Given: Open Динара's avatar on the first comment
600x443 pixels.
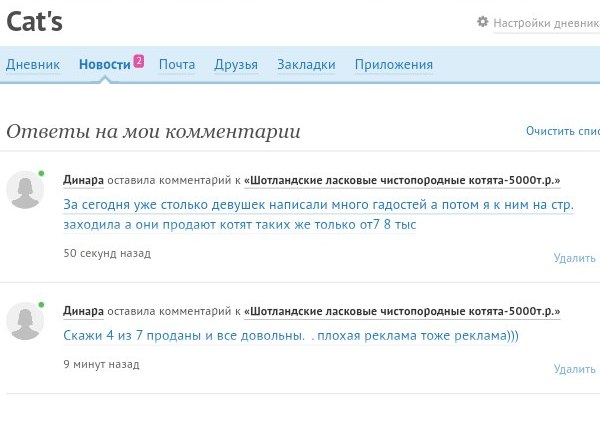Looking at the screenshot, I should coord(25,190).
